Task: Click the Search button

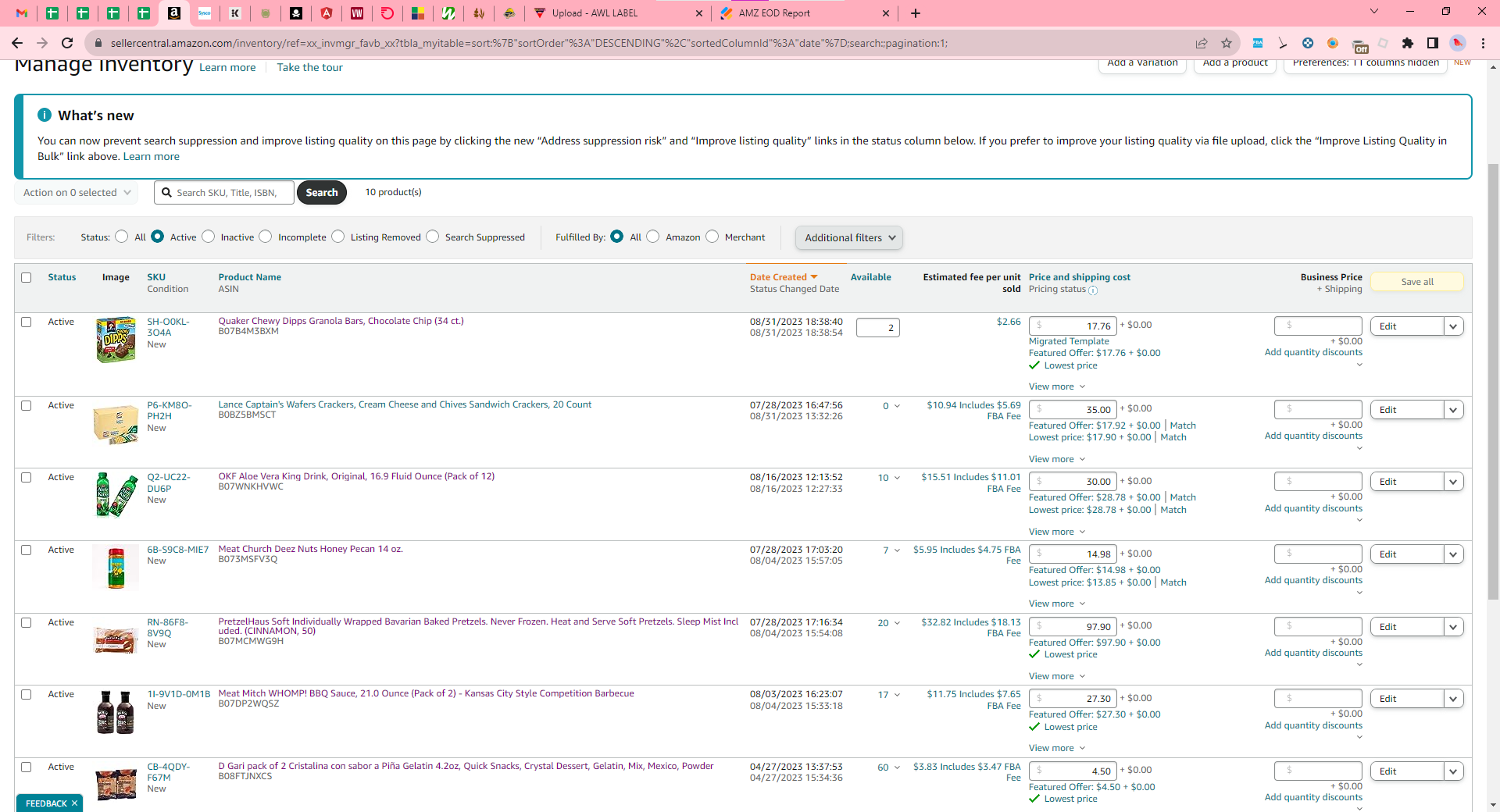Action: 322,192
